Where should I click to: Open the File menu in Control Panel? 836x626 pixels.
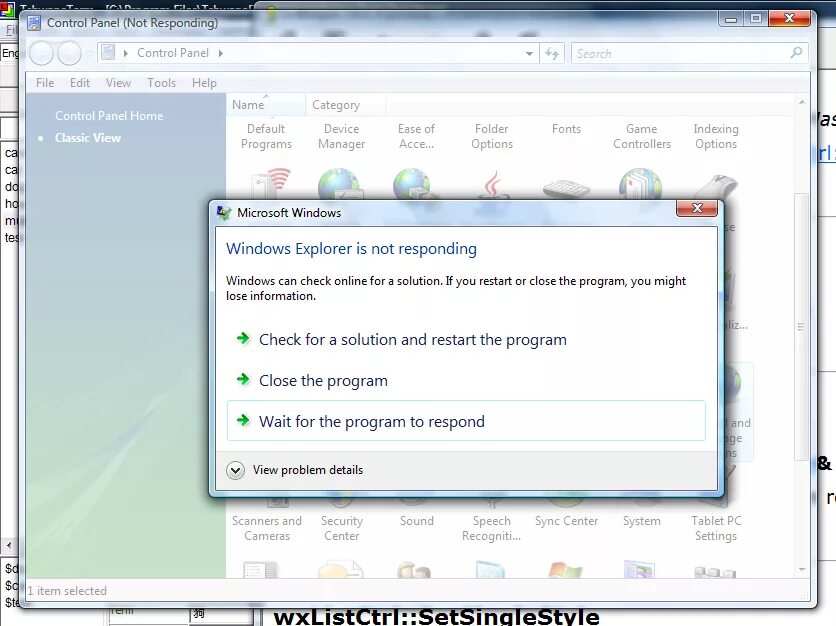pos(45,83)
